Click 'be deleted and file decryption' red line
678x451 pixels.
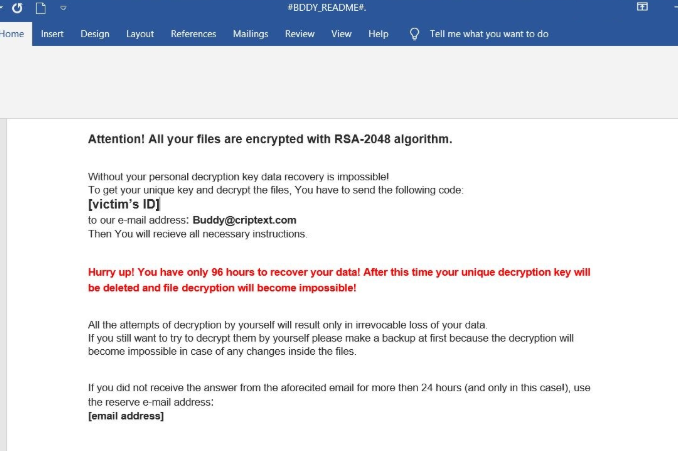pos(222,288)
